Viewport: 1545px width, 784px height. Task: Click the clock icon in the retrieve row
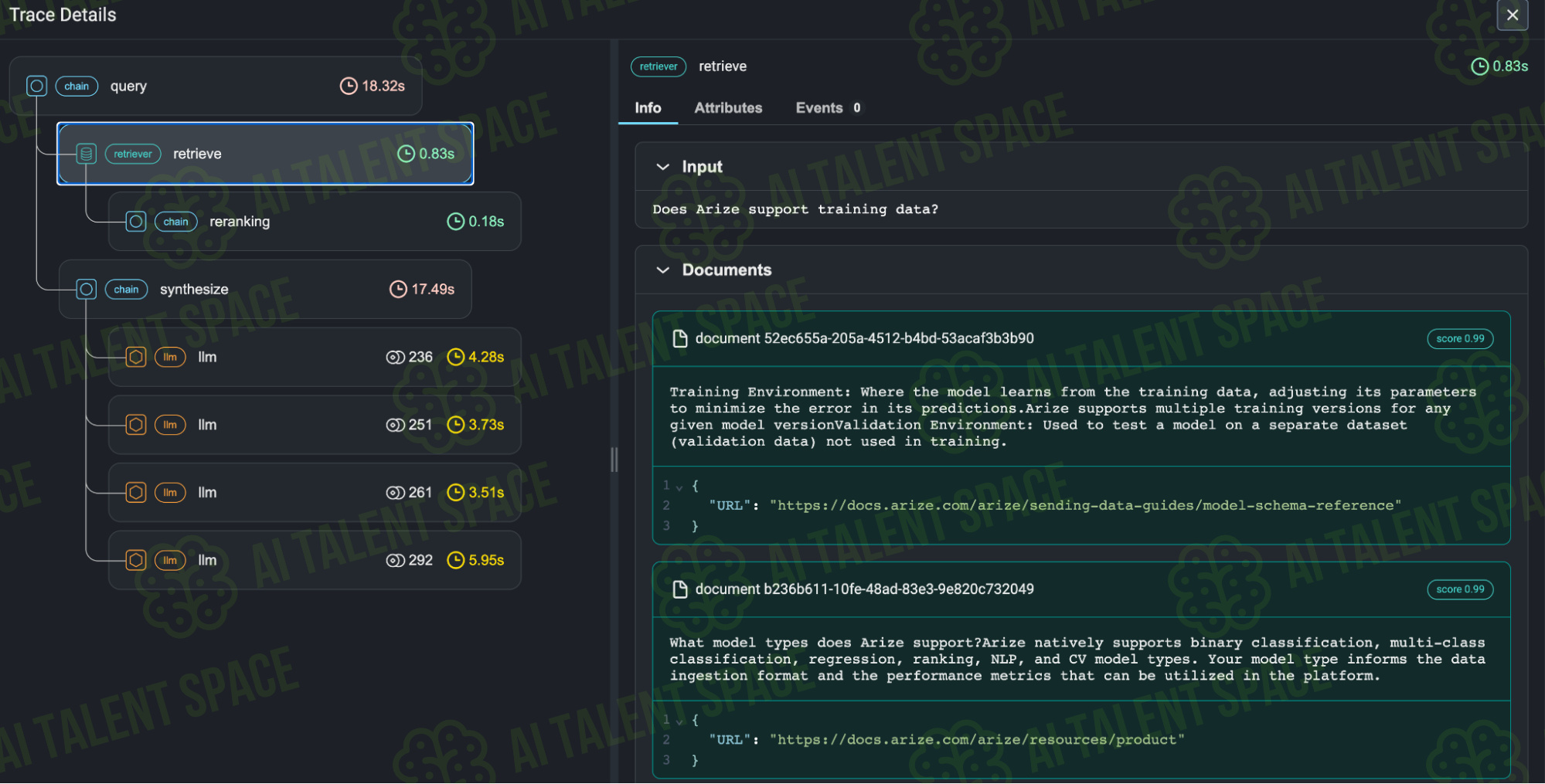[406, 154]
